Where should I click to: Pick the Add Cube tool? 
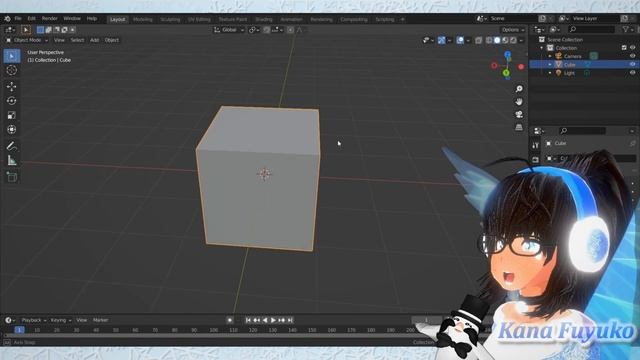[12, 177]
